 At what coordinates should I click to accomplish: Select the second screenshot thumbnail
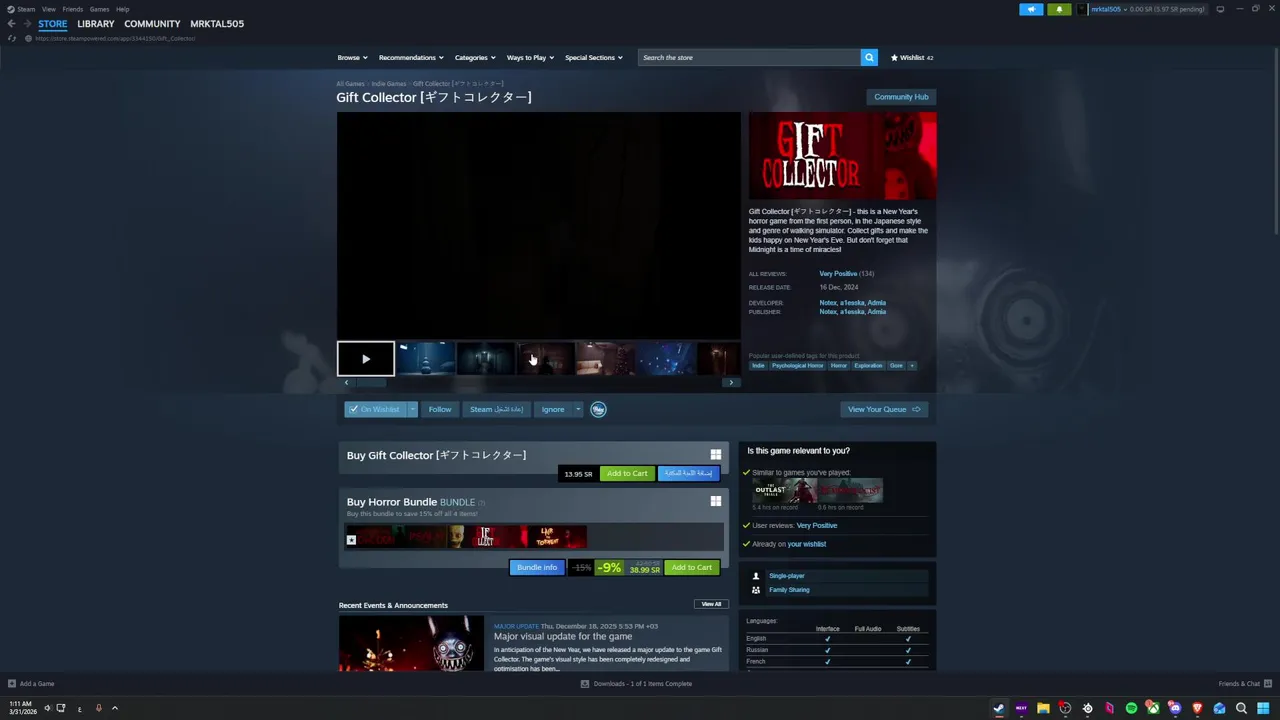(x=486, y=359)
